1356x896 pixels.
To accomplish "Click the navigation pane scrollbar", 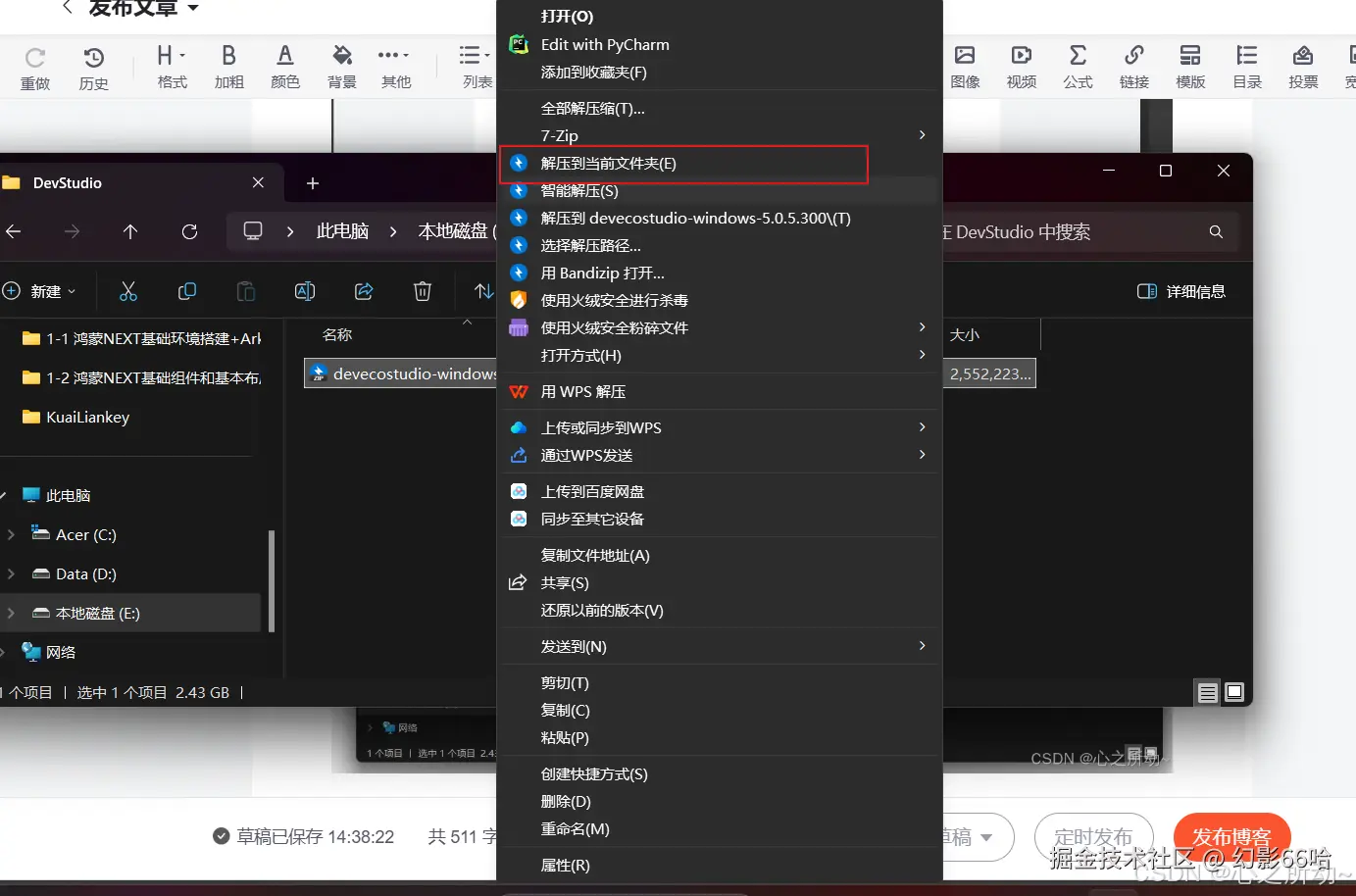I will [272, 580].
